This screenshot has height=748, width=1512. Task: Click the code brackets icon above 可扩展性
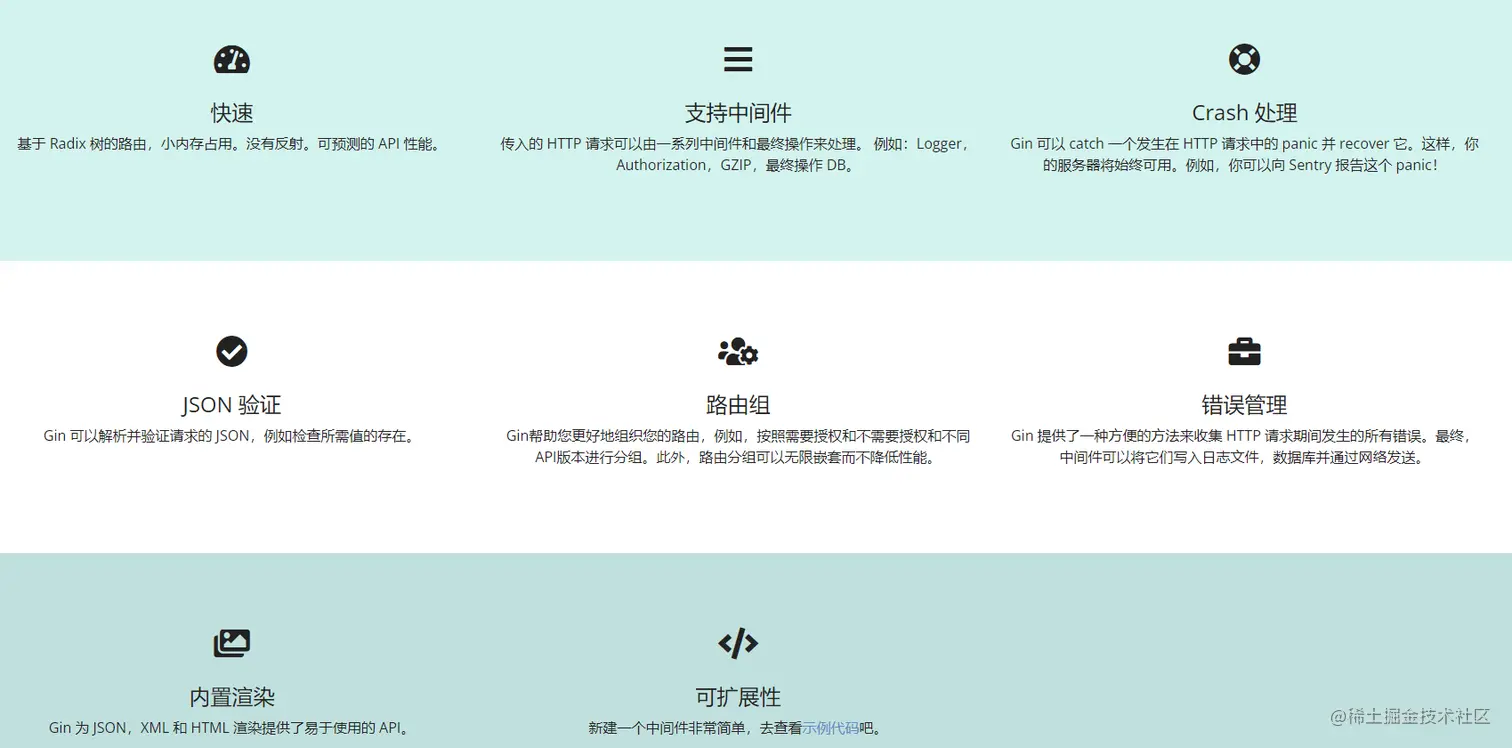[x=738, y=643]
